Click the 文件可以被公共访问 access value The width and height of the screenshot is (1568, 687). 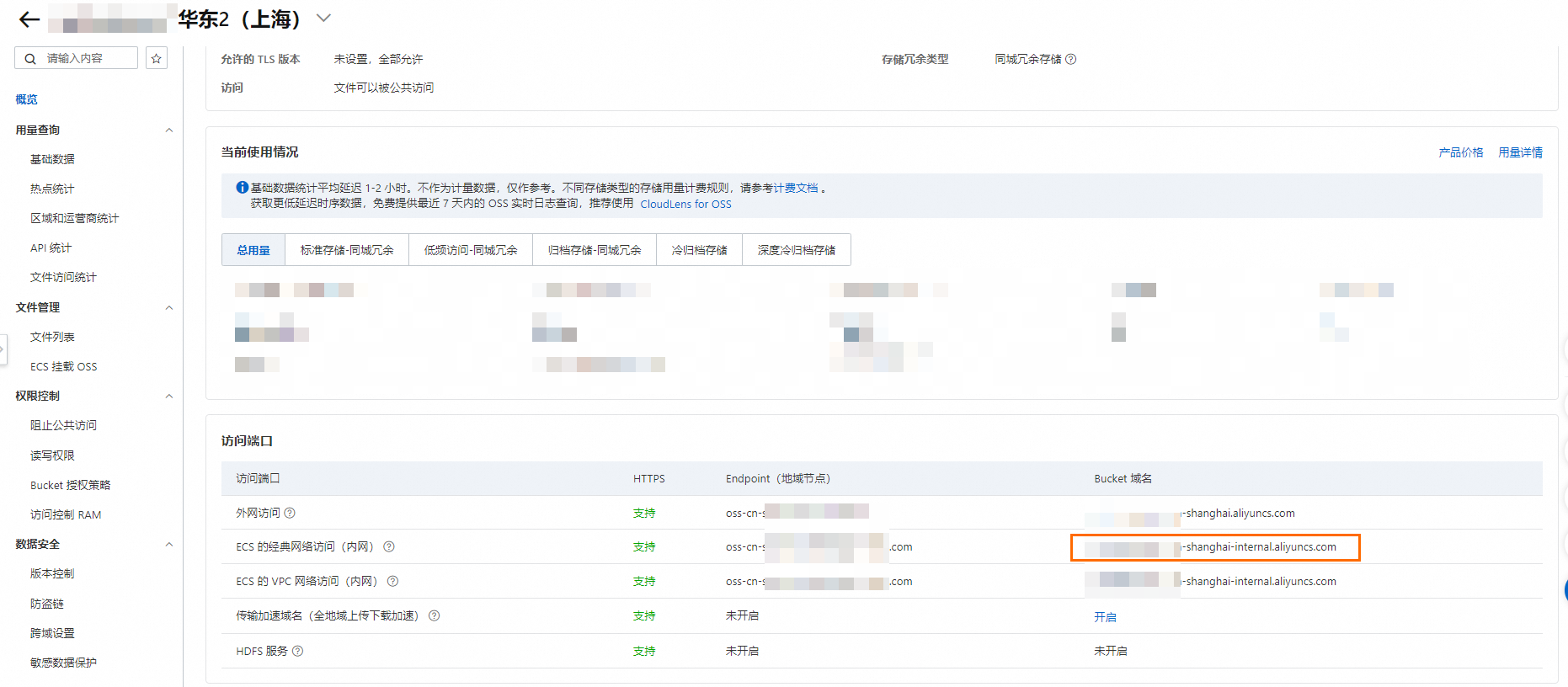click(384, 88)
